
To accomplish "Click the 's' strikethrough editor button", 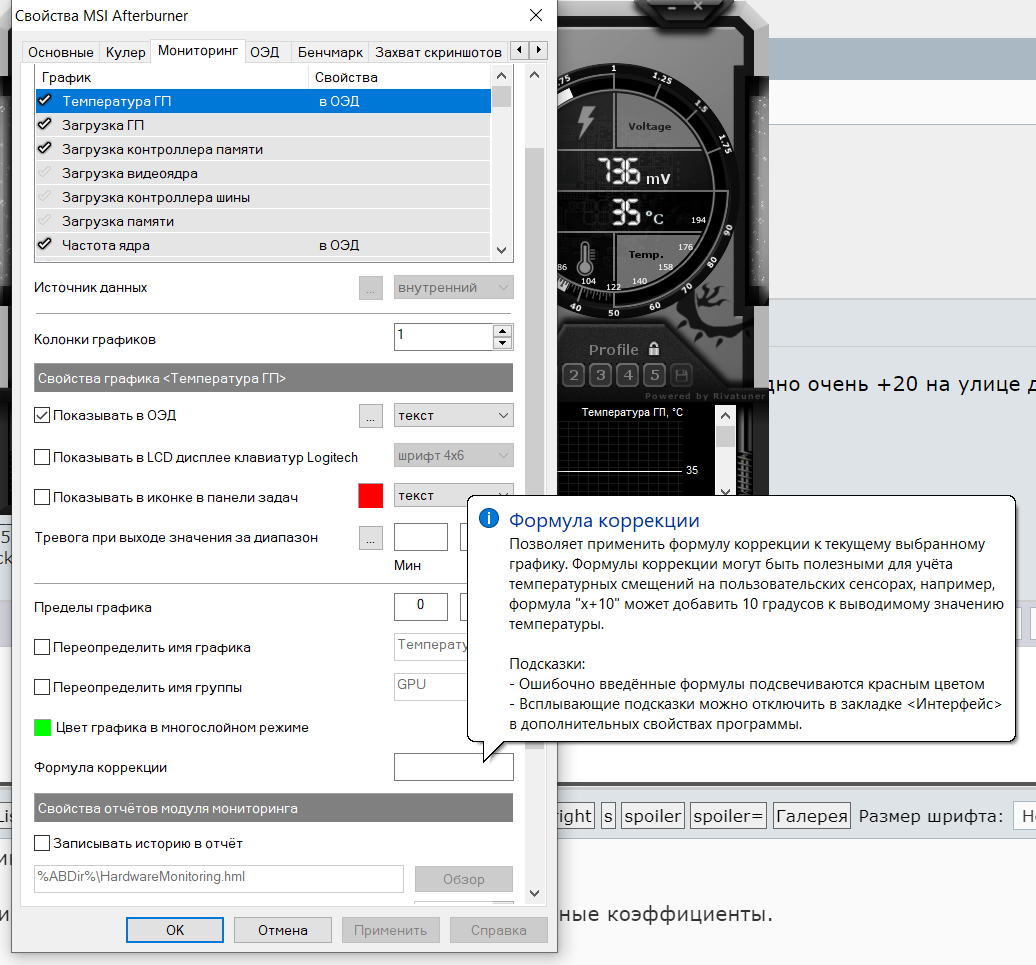I will point(609,816).
